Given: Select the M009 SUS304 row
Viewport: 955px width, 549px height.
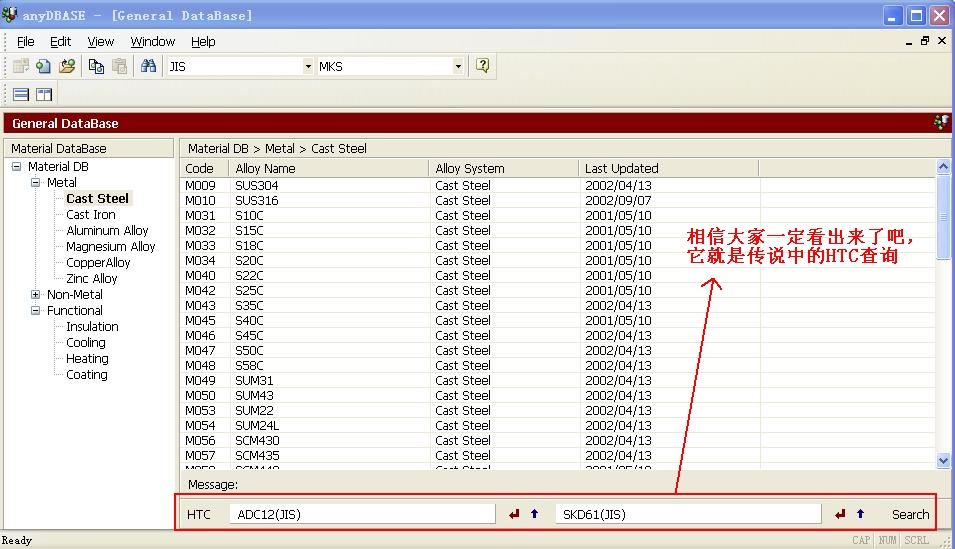Looking at the screenshot, I should tap(558, 185).
